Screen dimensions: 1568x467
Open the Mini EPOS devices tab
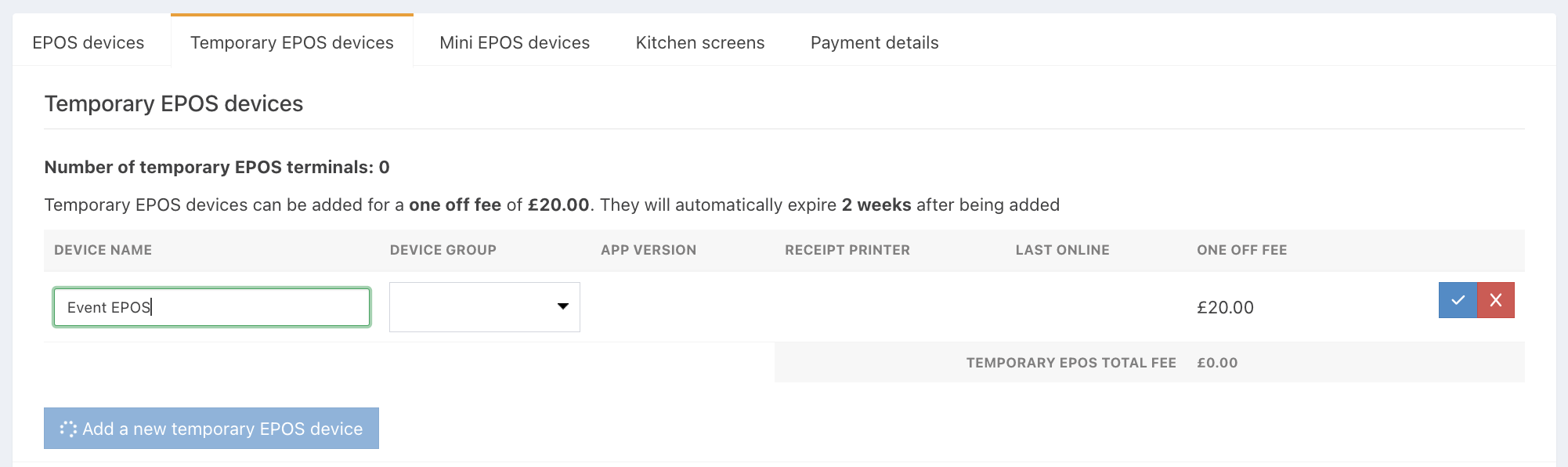pyautogui.click(x=515, y=42)
